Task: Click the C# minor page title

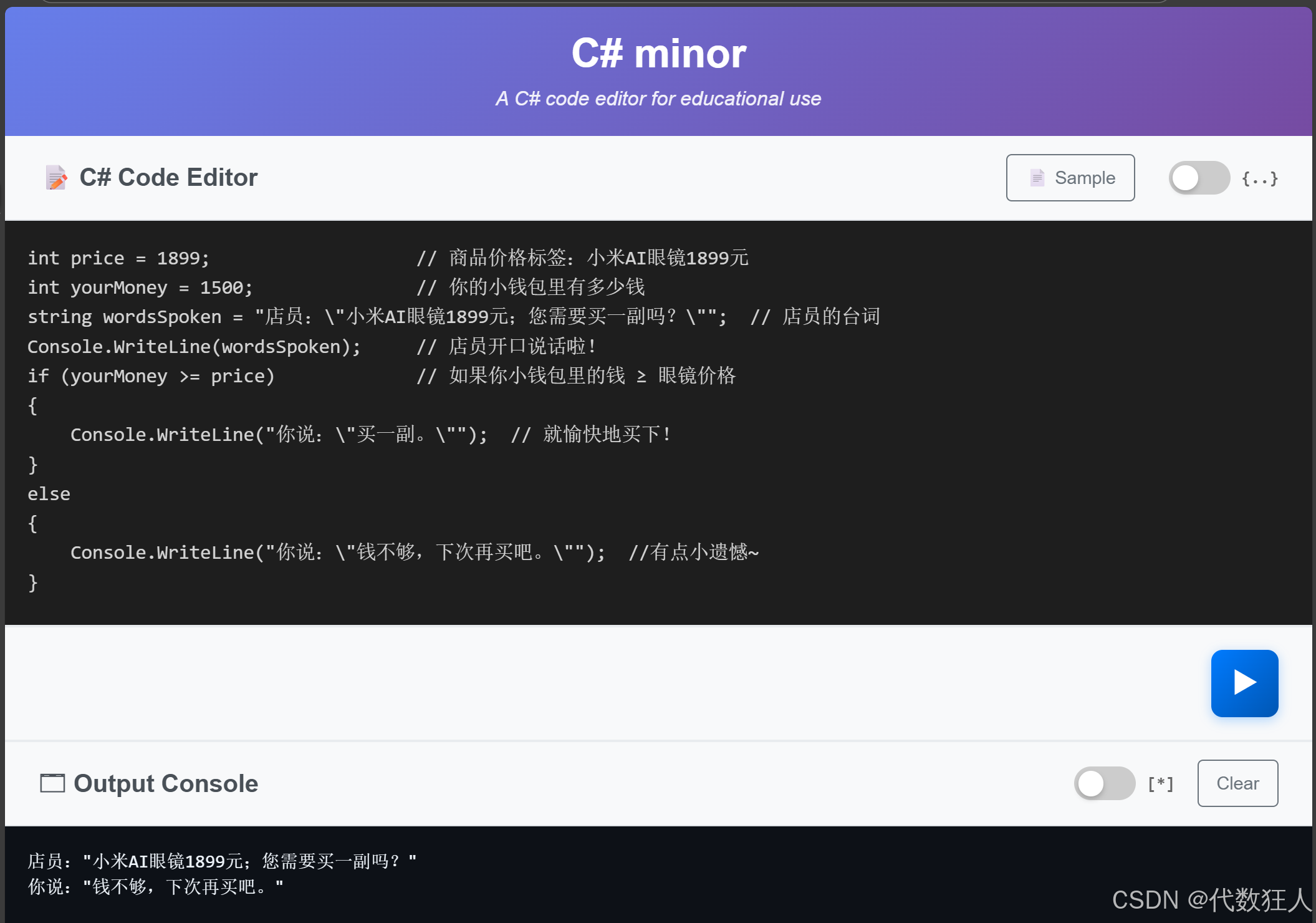Action: click(x=659, y=52)
